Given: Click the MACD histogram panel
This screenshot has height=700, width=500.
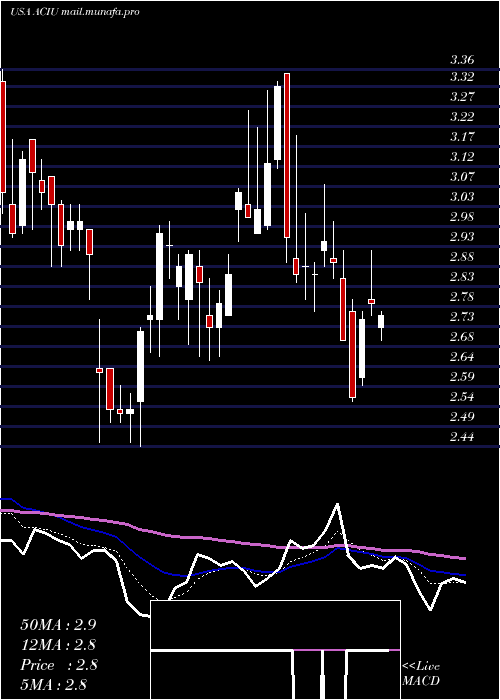Looking at the screenshot, I should (275, 650).
